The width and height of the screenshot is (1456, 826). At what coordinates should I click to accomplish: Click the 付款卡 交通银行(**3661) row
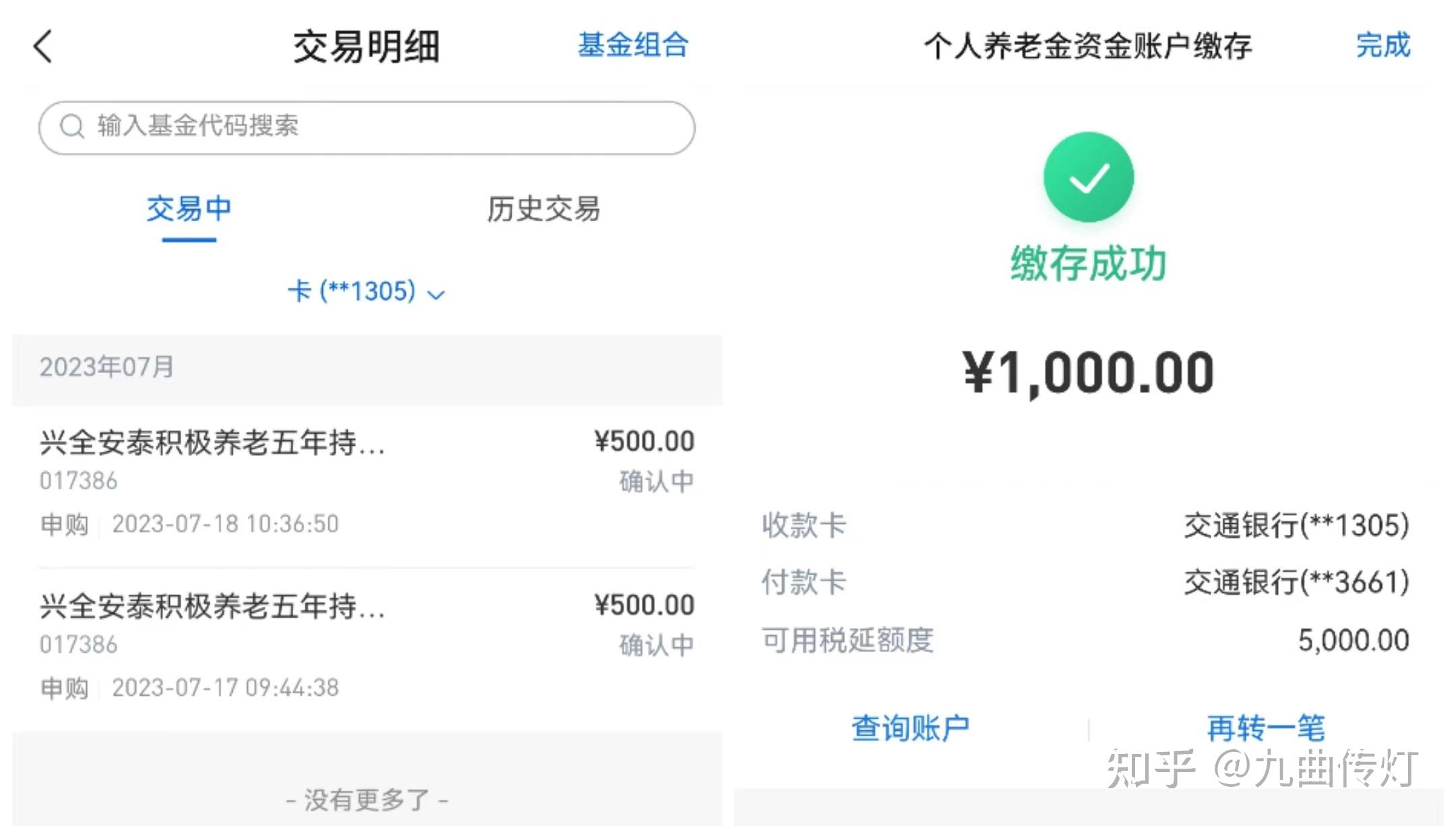[x=1085, y=582]
